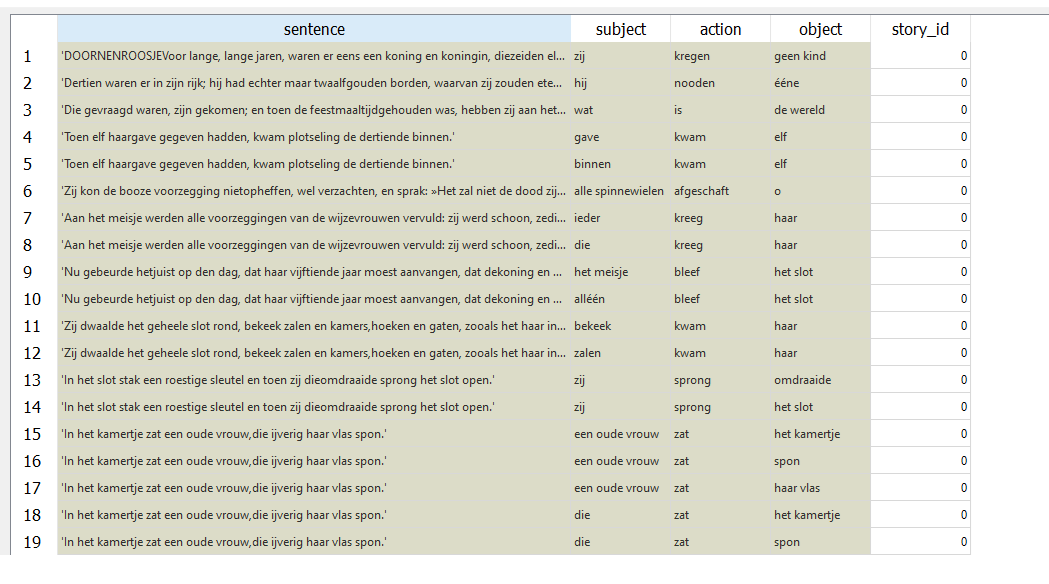This screenshot has height=584, width=1049.
Task: Click the action column header
Action: (720, 29)
